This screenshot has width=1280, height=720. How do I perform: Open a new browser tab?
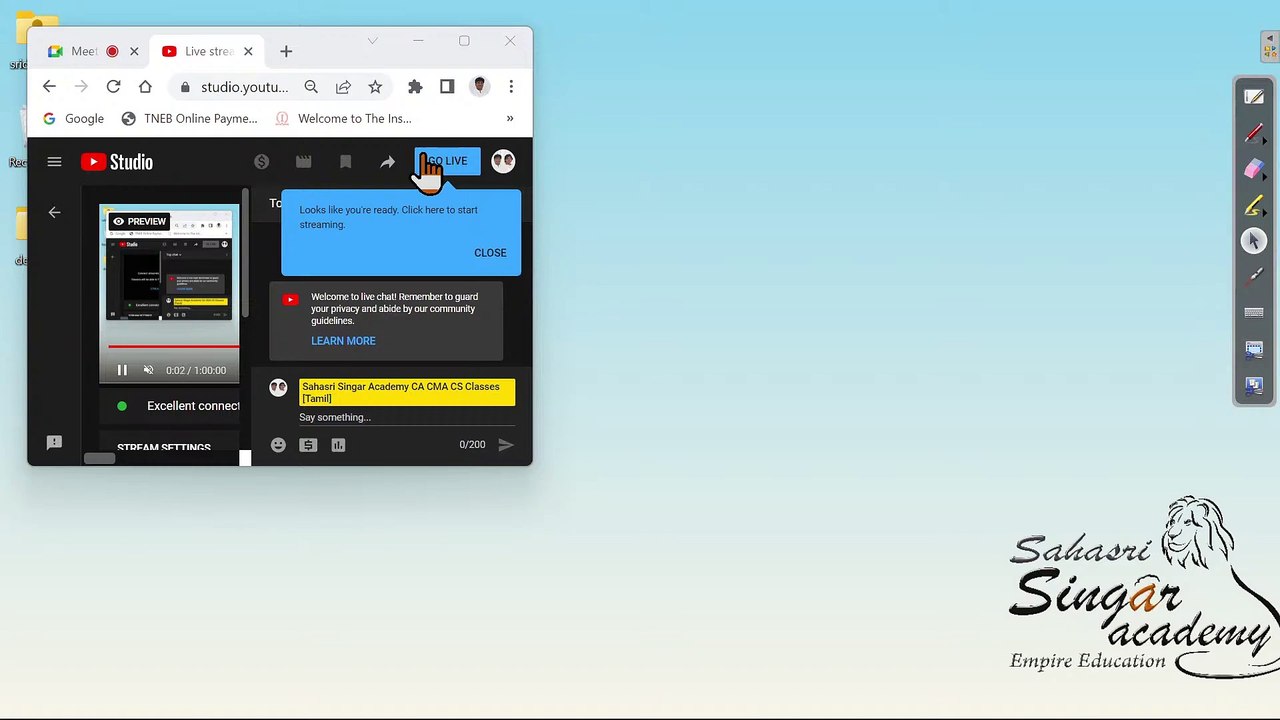[286, 51]
